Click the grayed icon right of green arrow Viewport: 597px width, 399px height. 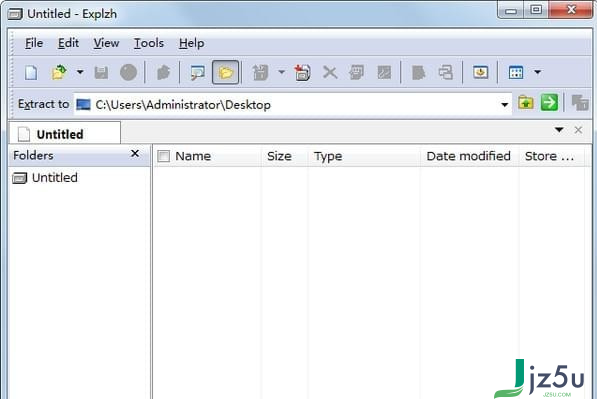tap(580, 103)
